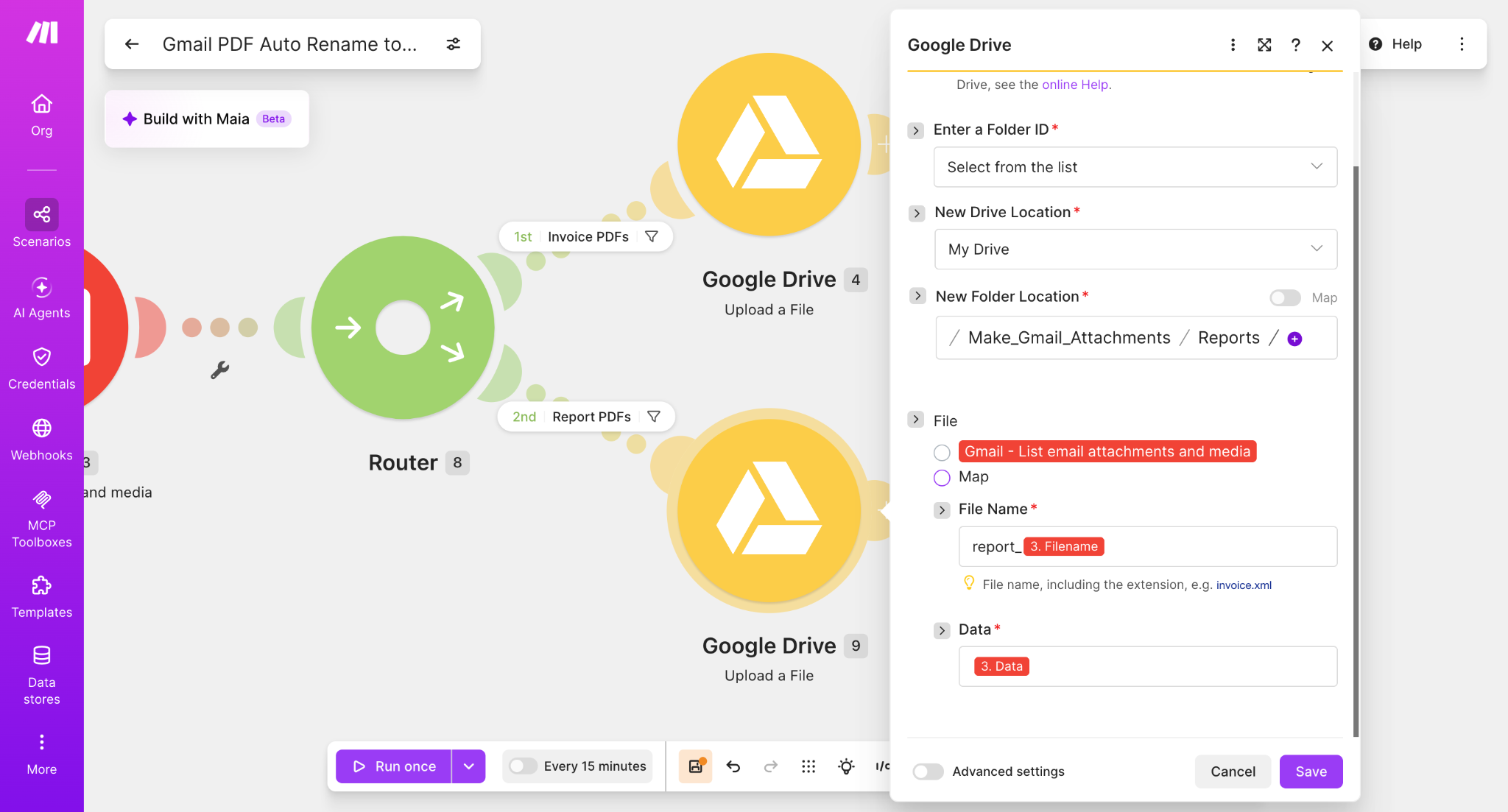This screenshot has width=1508, height=812.
Task: Open New Drive Location My Drive dropdown
Action: point(1135,249)
